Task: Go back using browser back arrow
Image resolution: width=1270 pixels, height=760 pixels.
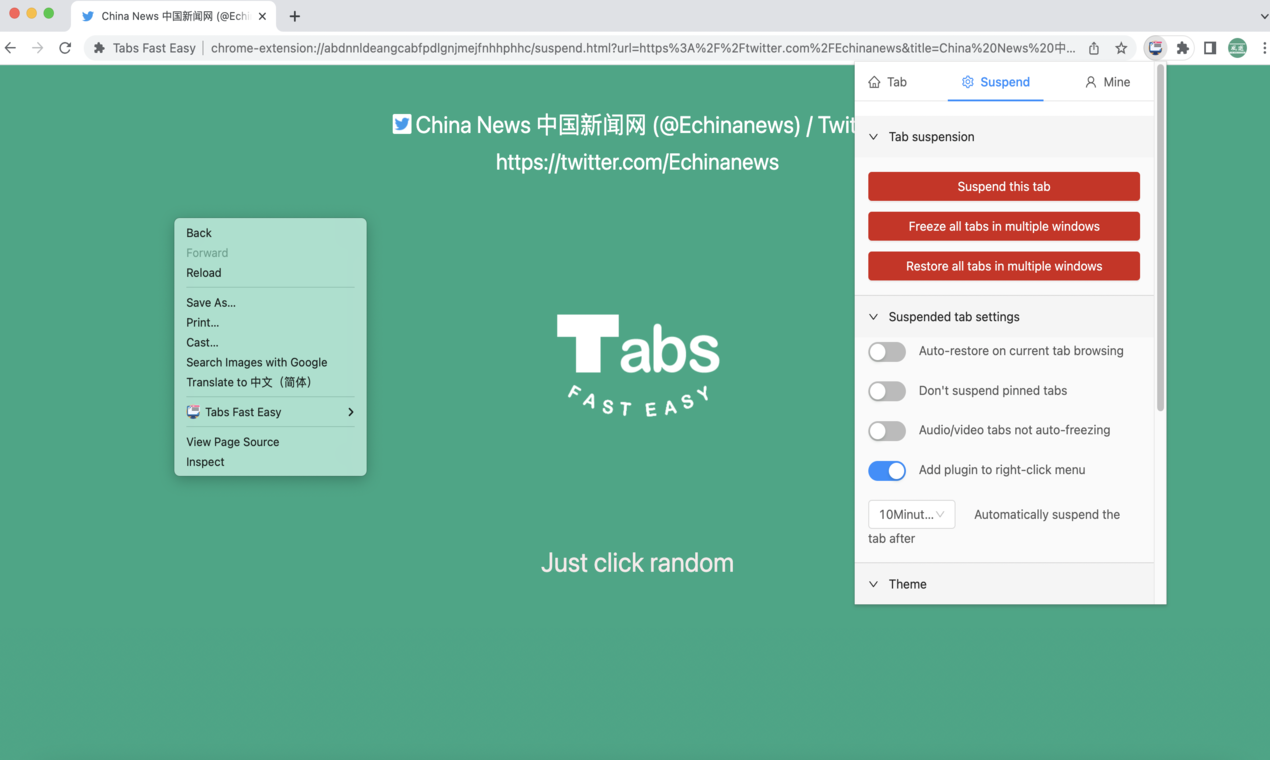Action: click(x=11, y=48)
